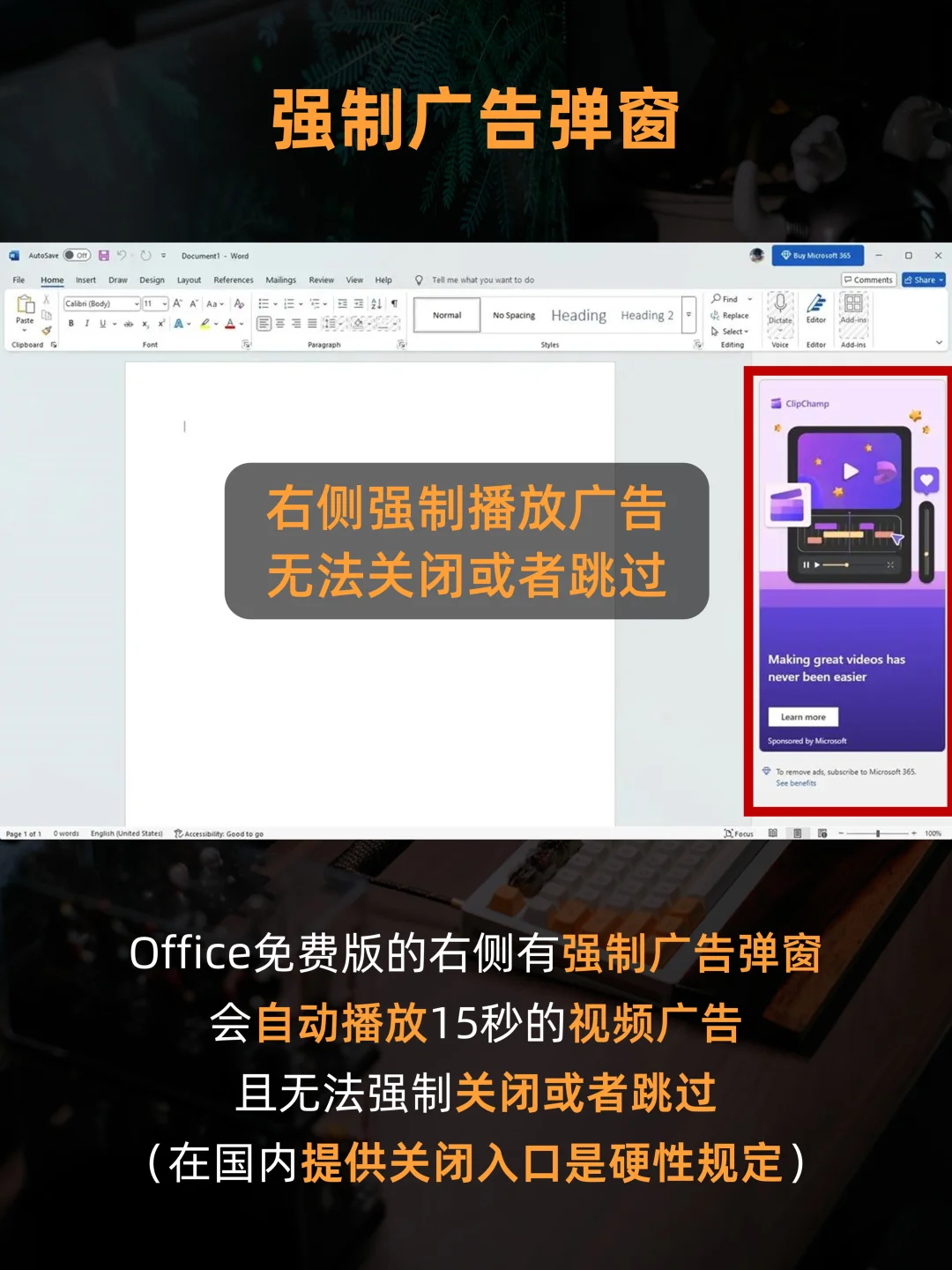Apply Superscript formatting

point(161,324)
